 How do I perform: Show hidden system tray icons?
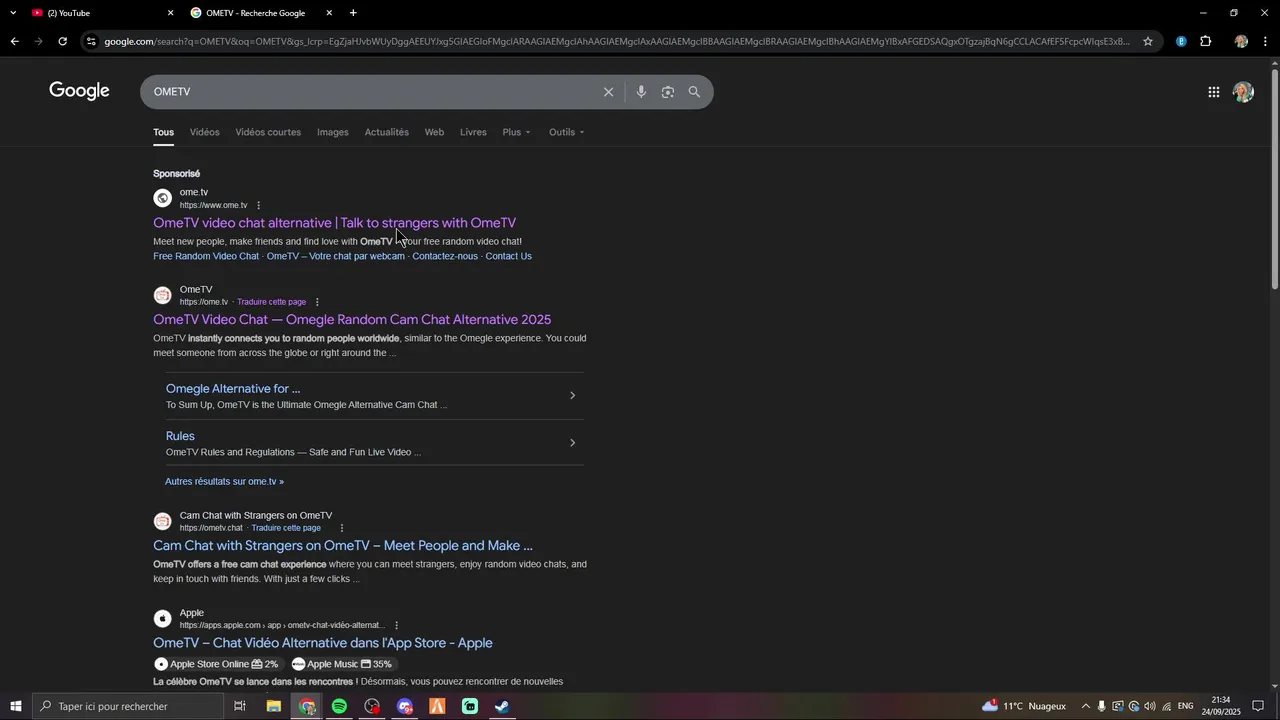[1086, 706]
